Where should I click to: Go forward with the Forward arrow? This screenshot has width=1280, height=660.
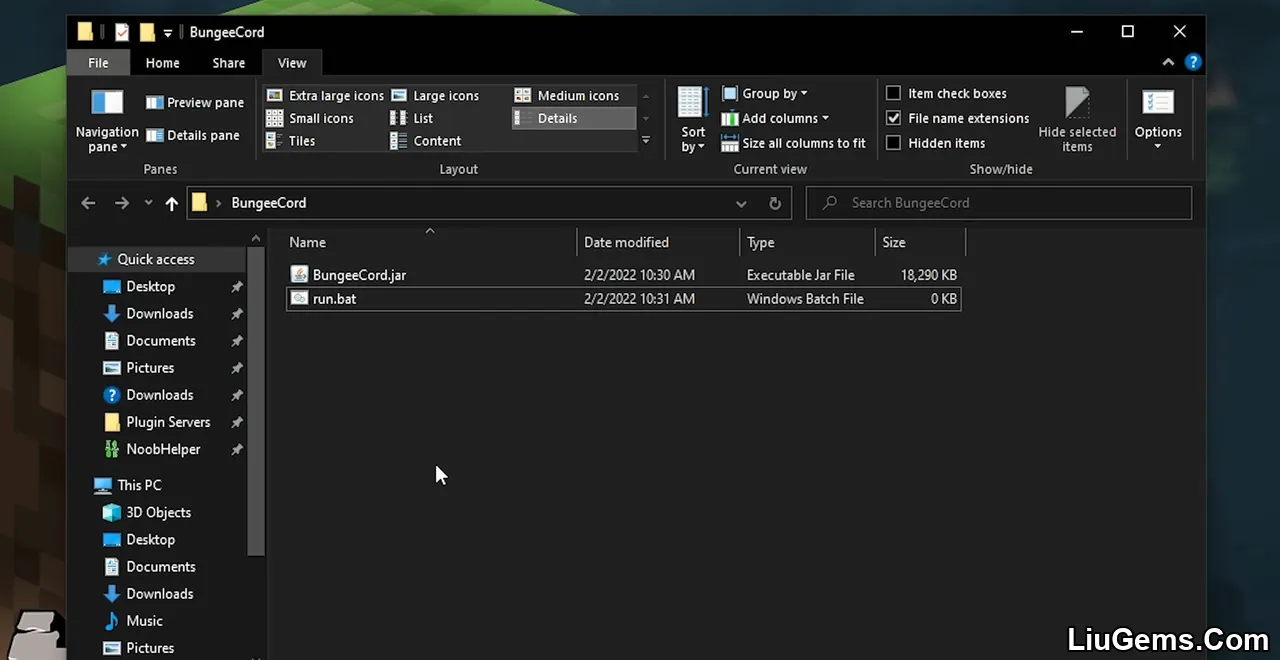pos(121,203)
